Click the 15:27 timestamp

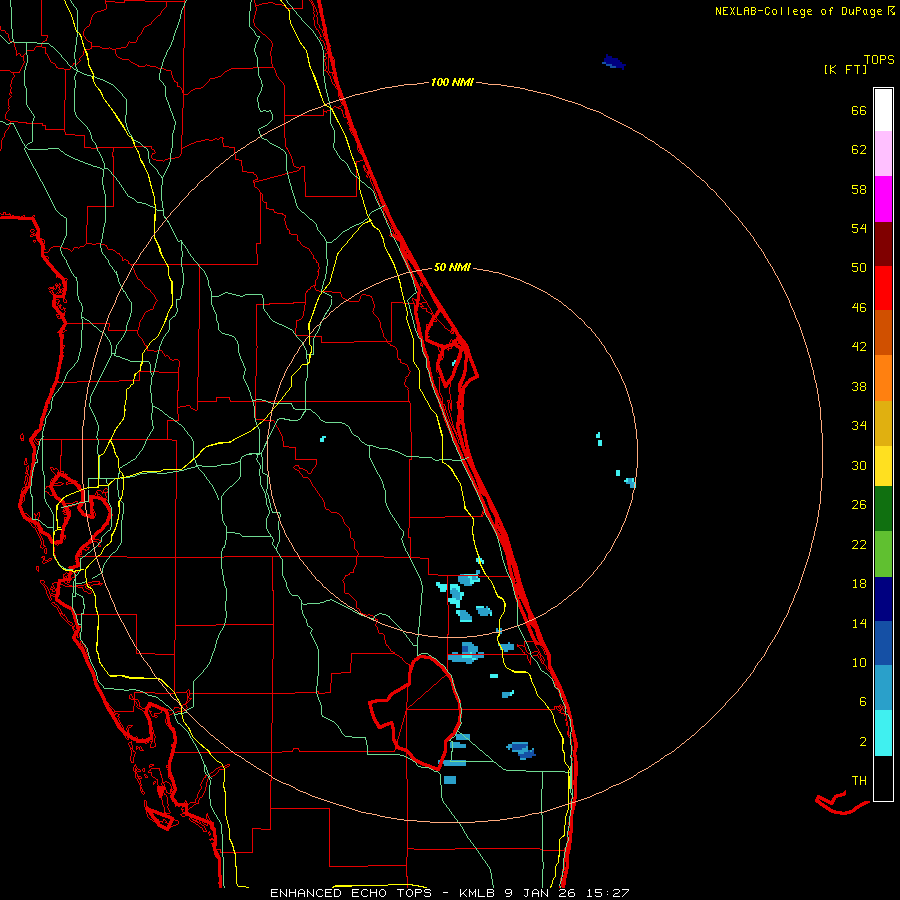tap(608, 893)
